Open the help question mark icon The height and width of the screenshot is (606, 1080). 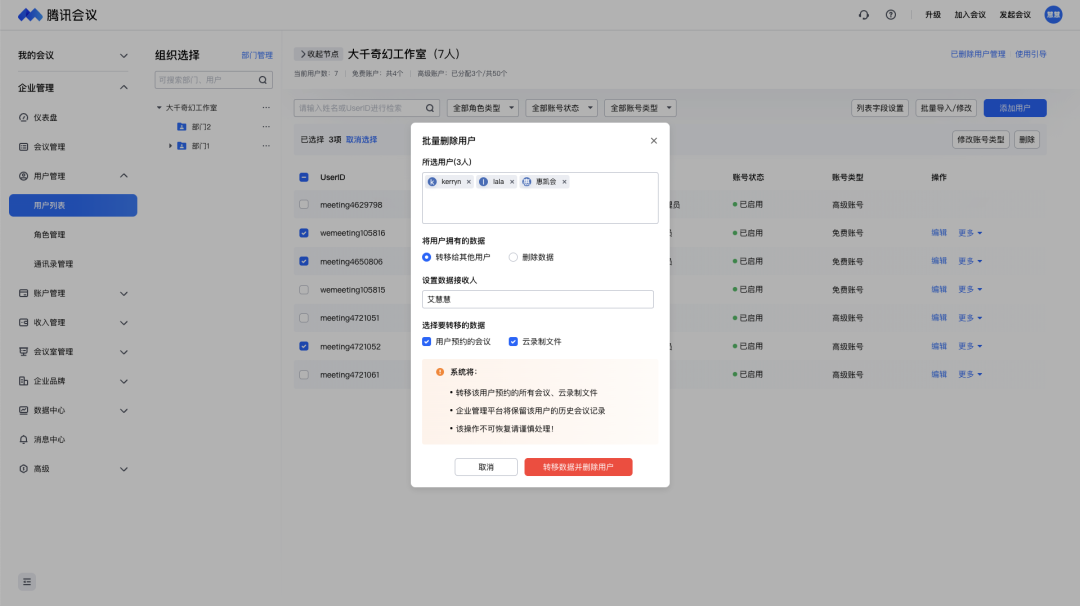(x=891, y=15)
